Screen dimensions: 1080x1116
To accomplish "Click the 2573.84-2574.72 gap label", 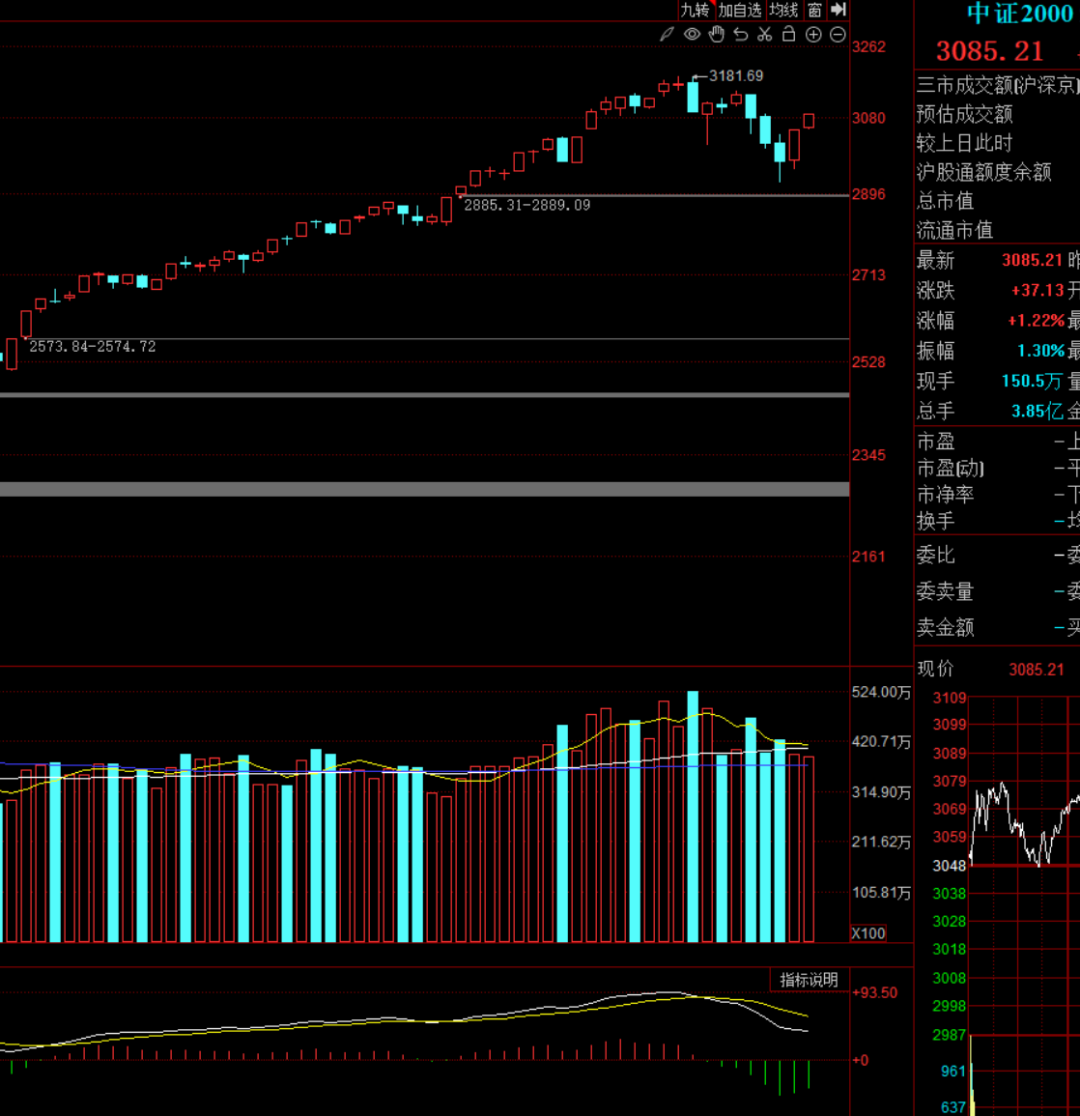I will click(92, 347).
